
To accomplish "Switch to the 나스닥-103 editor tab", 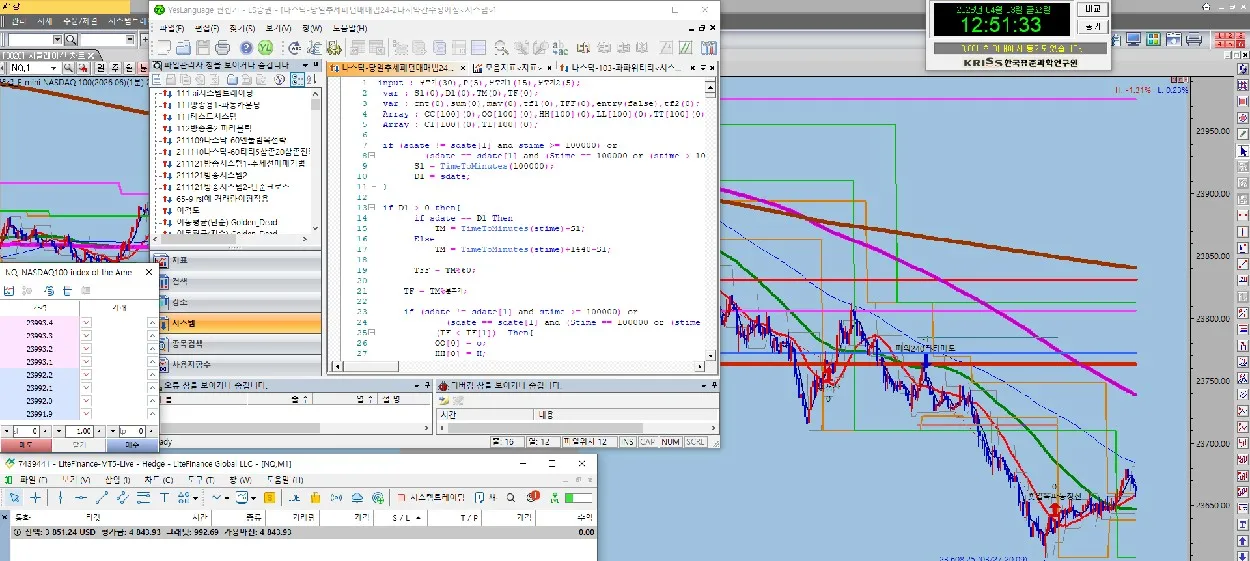I will coord(620,67).
